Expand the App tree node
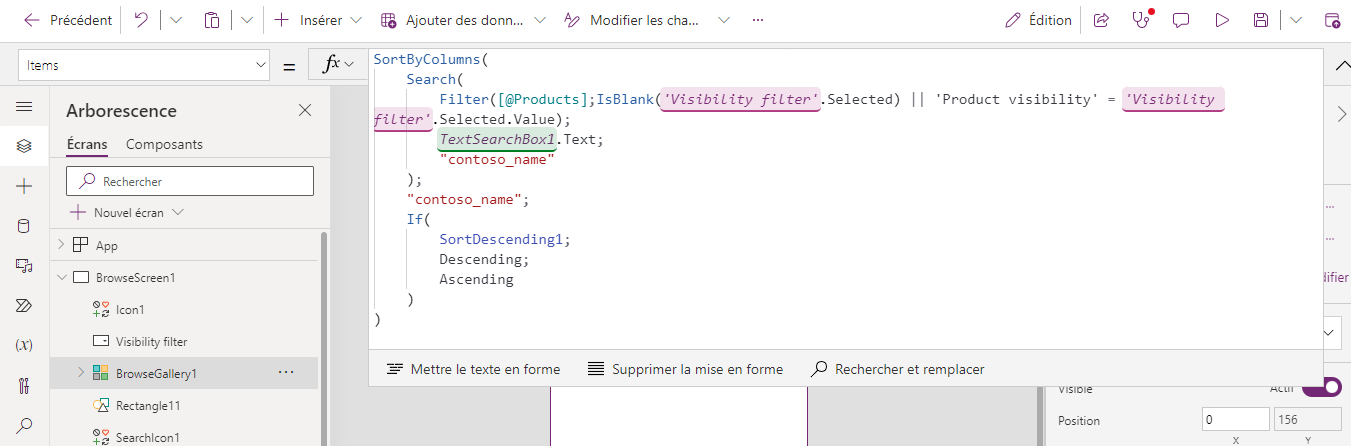 (60, 245)
